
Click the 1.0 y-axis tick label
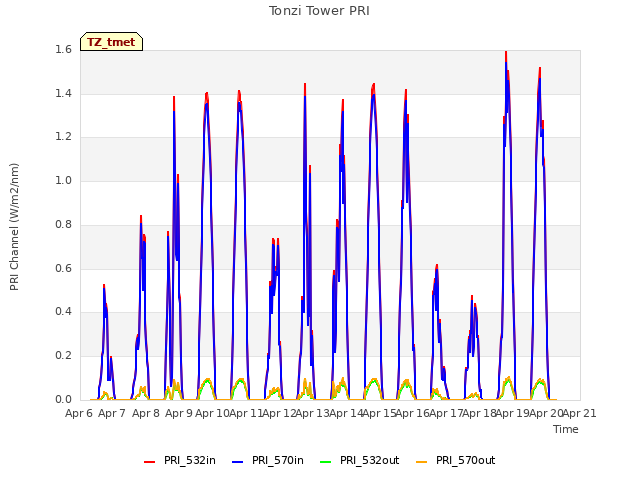[x=63, y=181]
